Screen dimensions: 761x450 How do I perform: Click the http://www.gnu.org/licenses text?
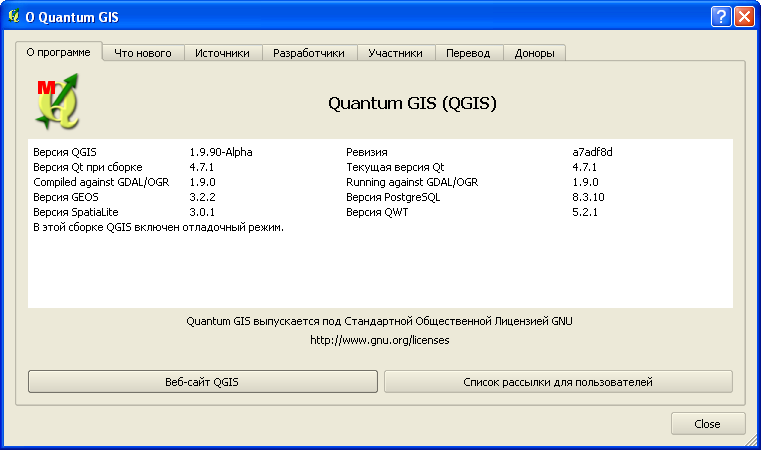(x=380, y=340)
